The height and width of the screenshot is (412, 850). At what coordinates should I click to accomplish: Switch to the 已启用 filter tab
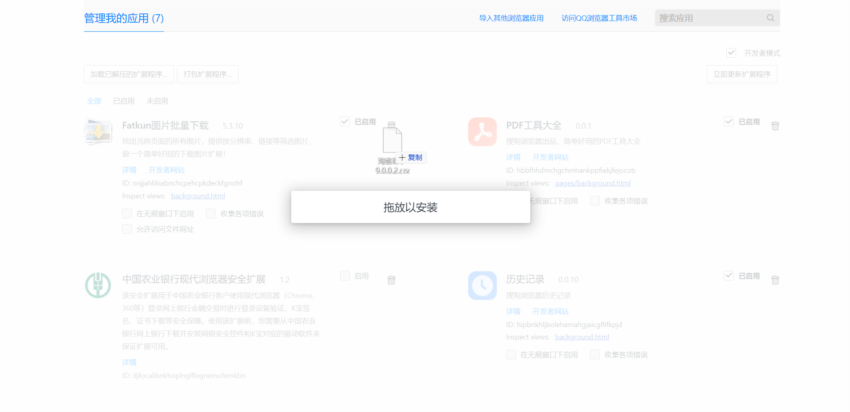(124, 101)
